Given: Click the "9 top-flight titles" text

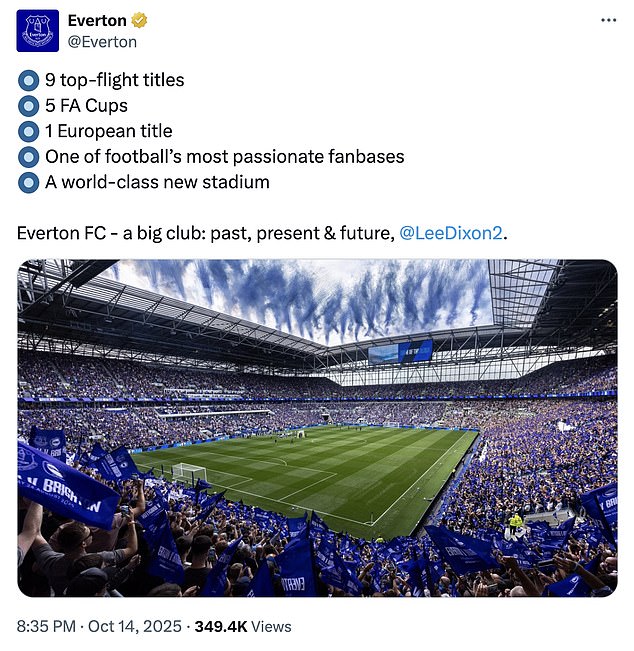Looking at the screenshot, I should point(114,79).
